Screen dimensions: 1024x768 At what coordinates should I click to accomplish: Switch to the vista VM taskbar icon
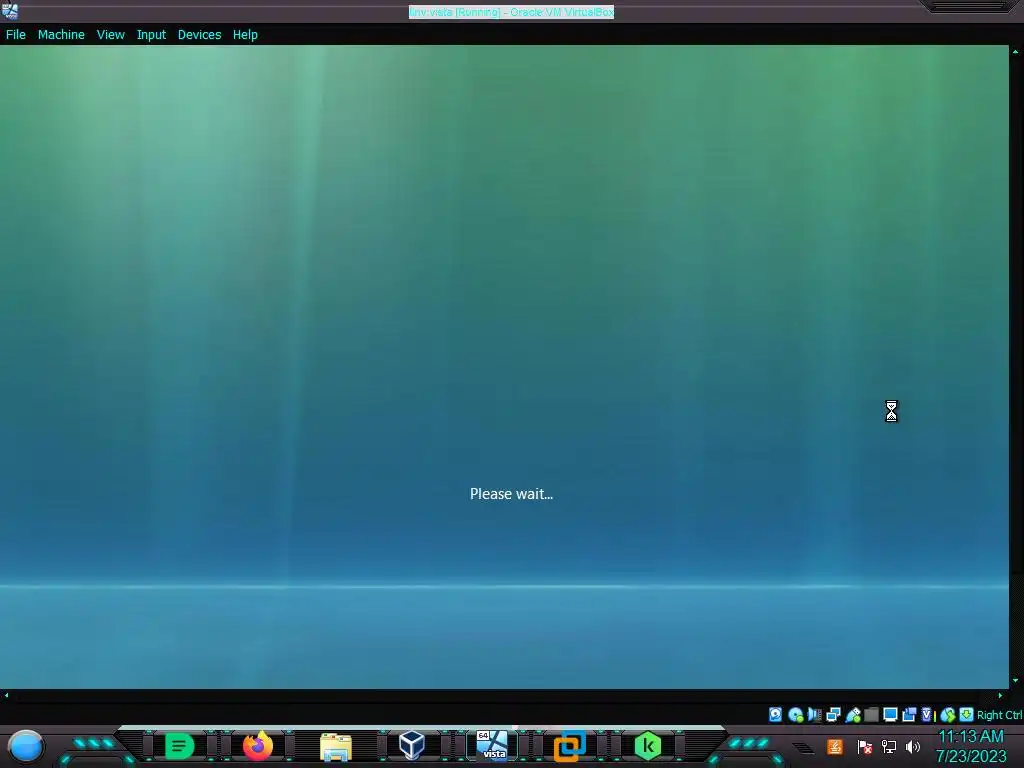click(492, 745)
